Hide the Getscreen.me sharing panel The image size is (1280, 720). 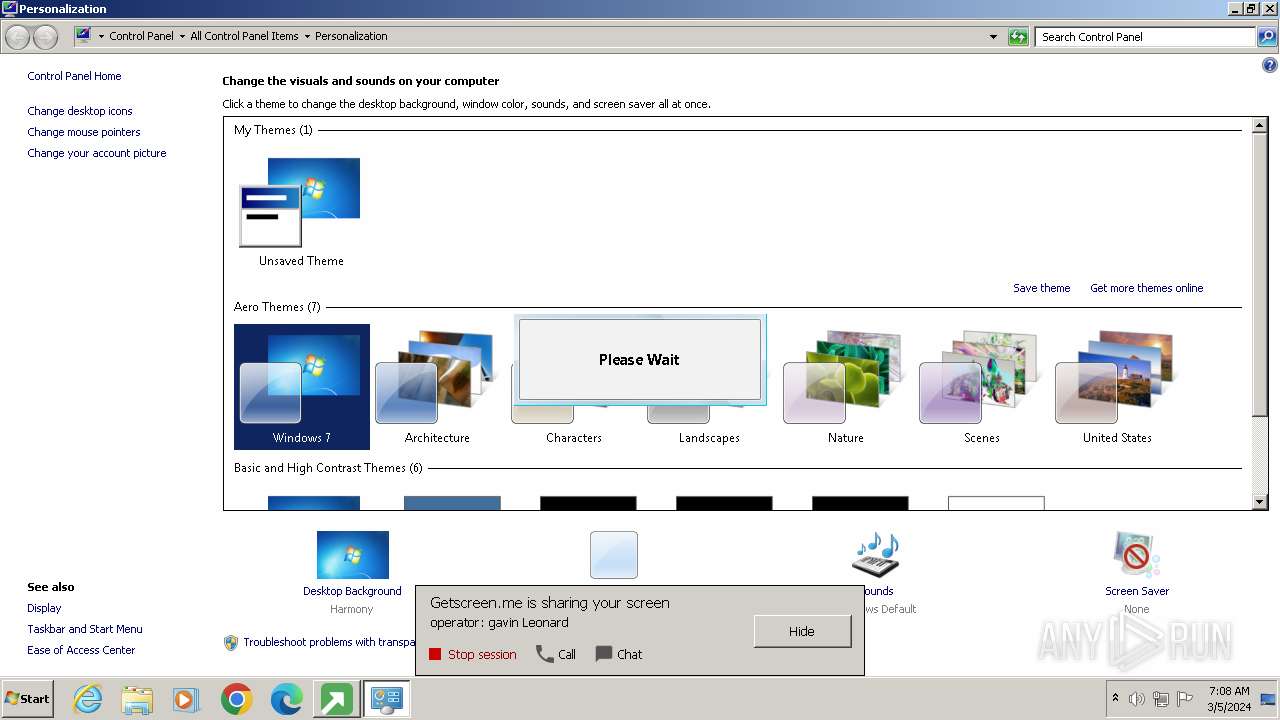coord(802,631)
